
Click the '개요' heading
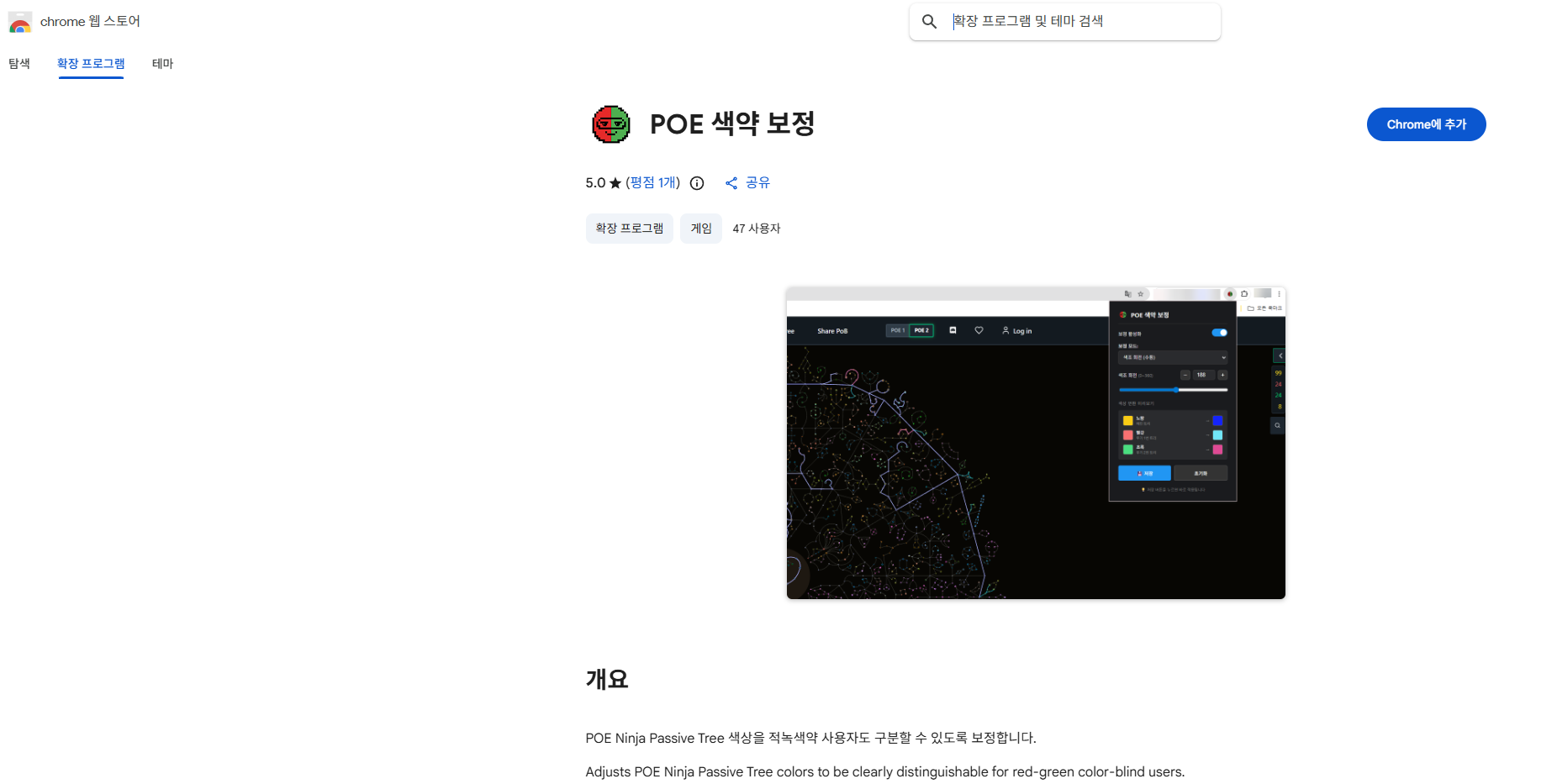coord(607,679)
